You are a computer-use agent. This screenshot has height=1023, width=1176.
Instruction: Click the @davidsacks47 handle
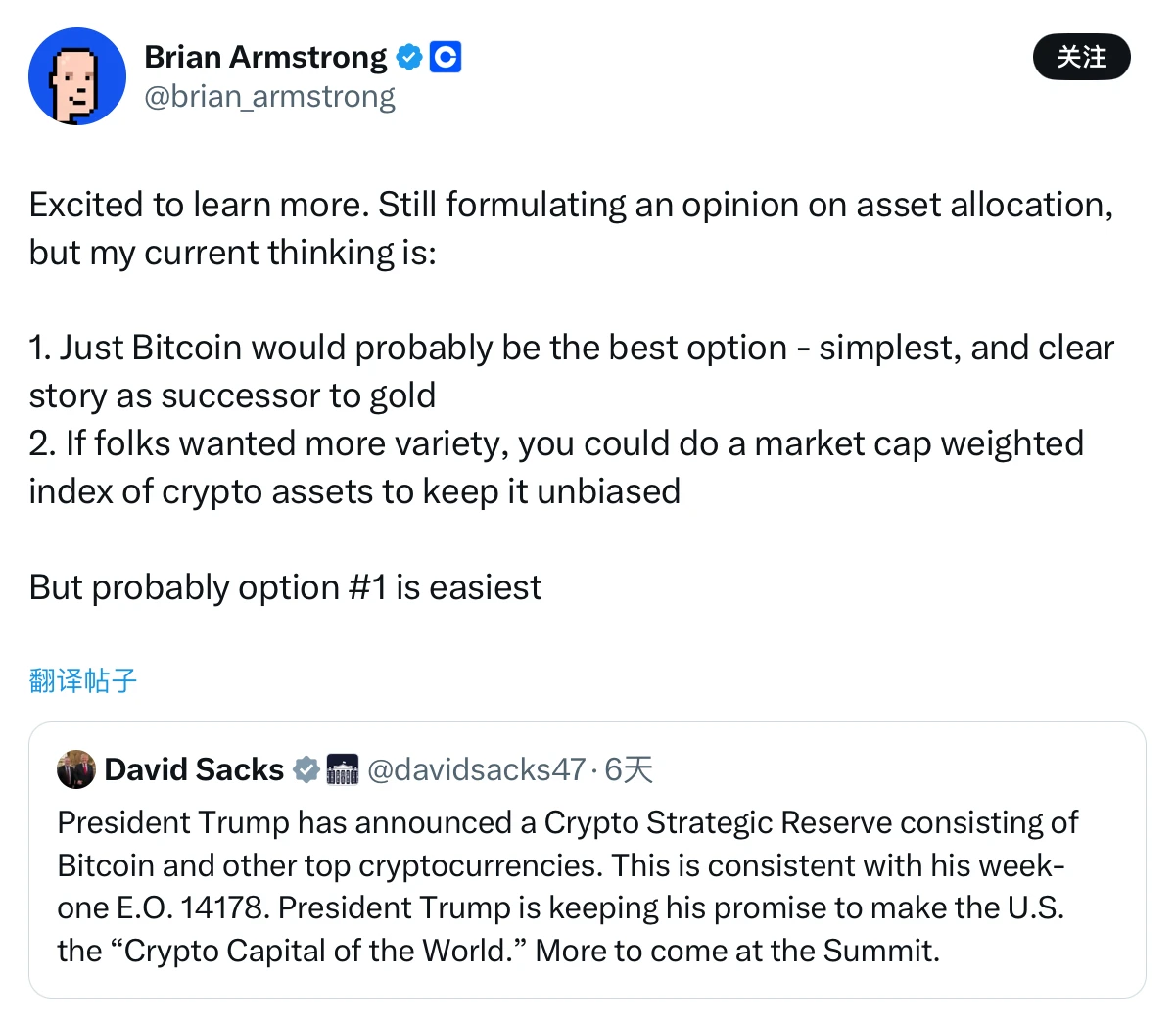click(476, 769)
